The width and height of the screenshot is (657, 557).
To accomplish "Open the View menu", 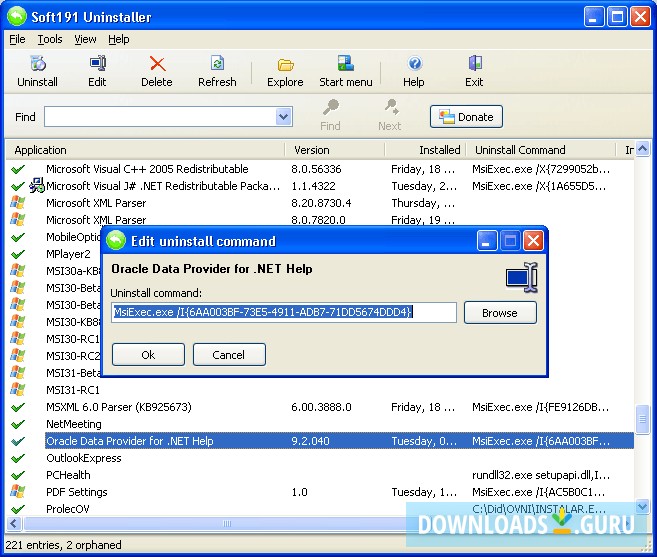I will coord(85,39).
